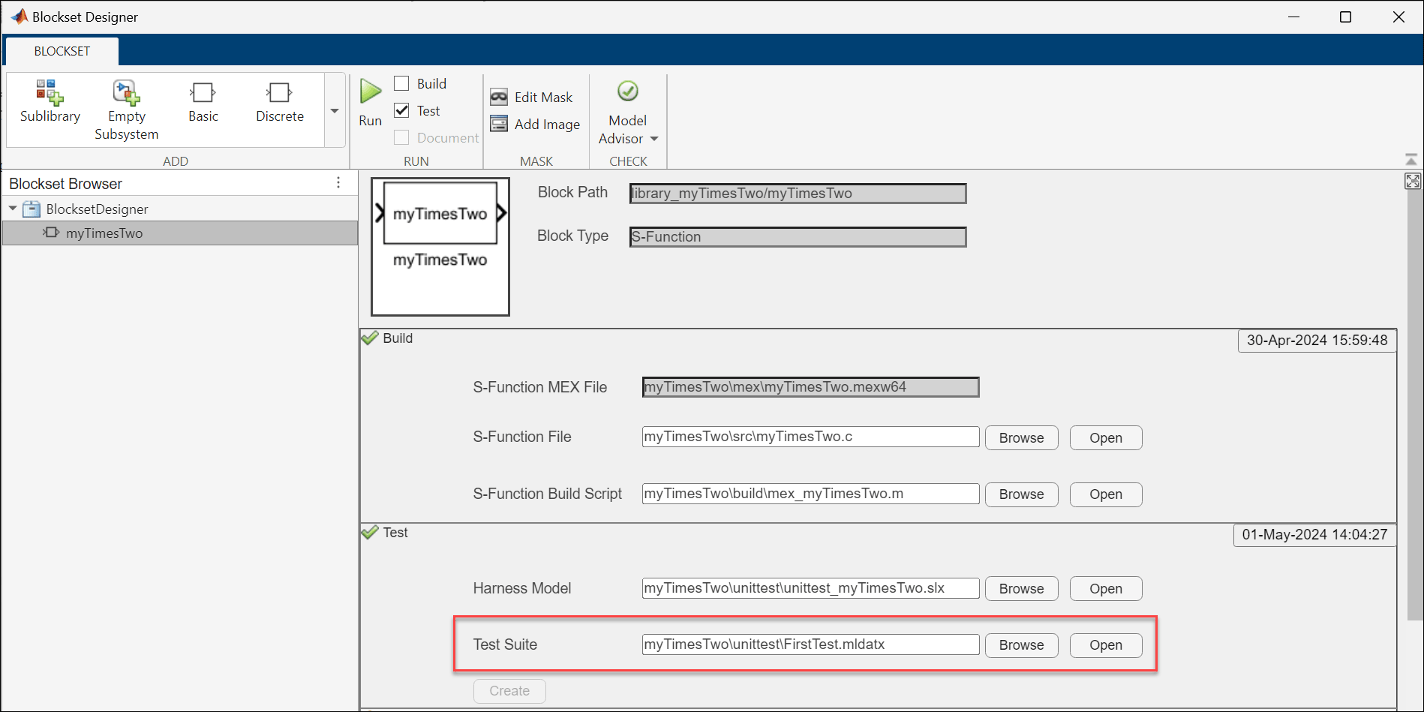Add a Sublibrary to the blockset
The image size is (1424, 712).
click(50, 102)
